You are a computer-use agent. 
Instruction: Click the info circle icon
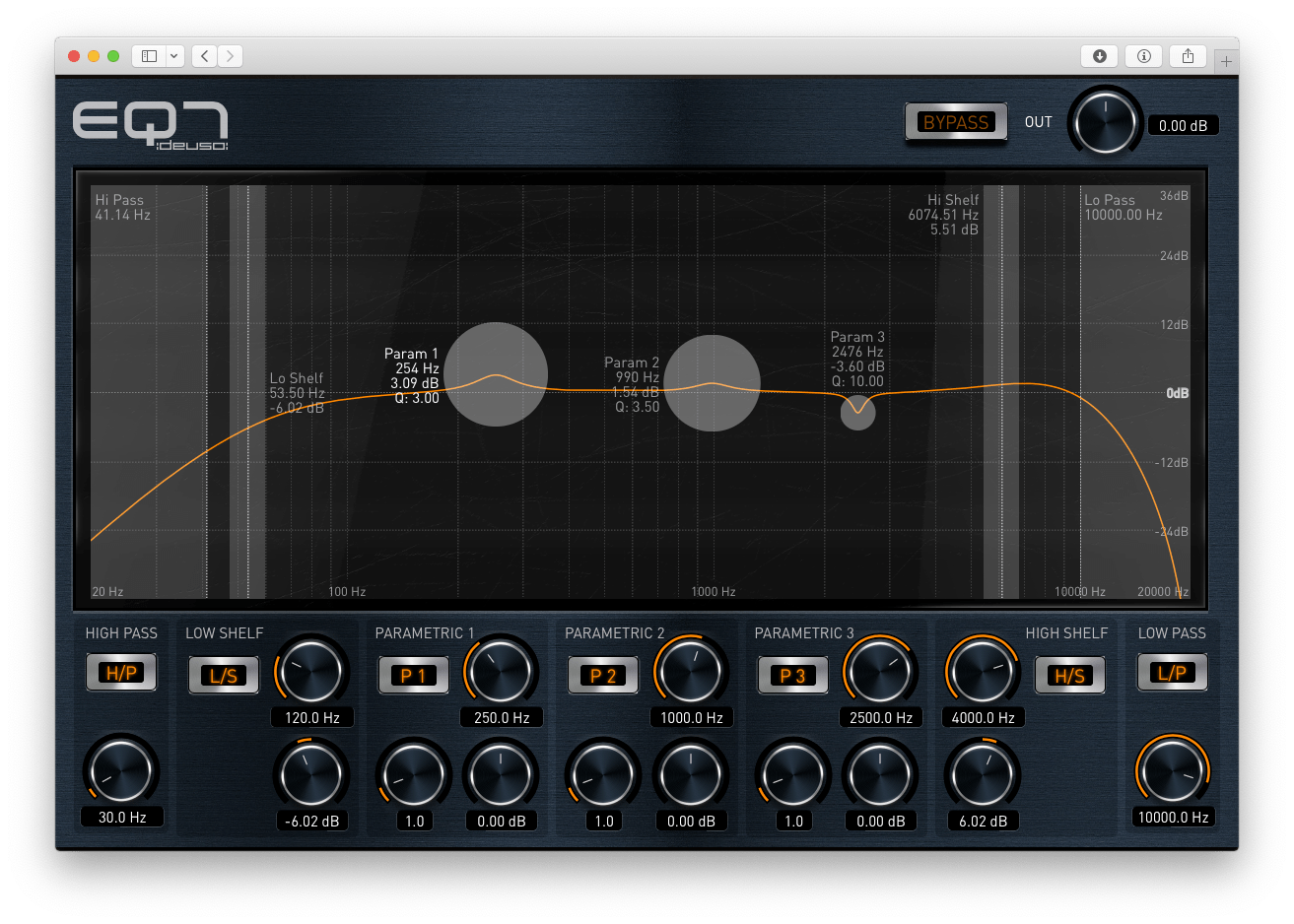click(x=1144, y=56)
